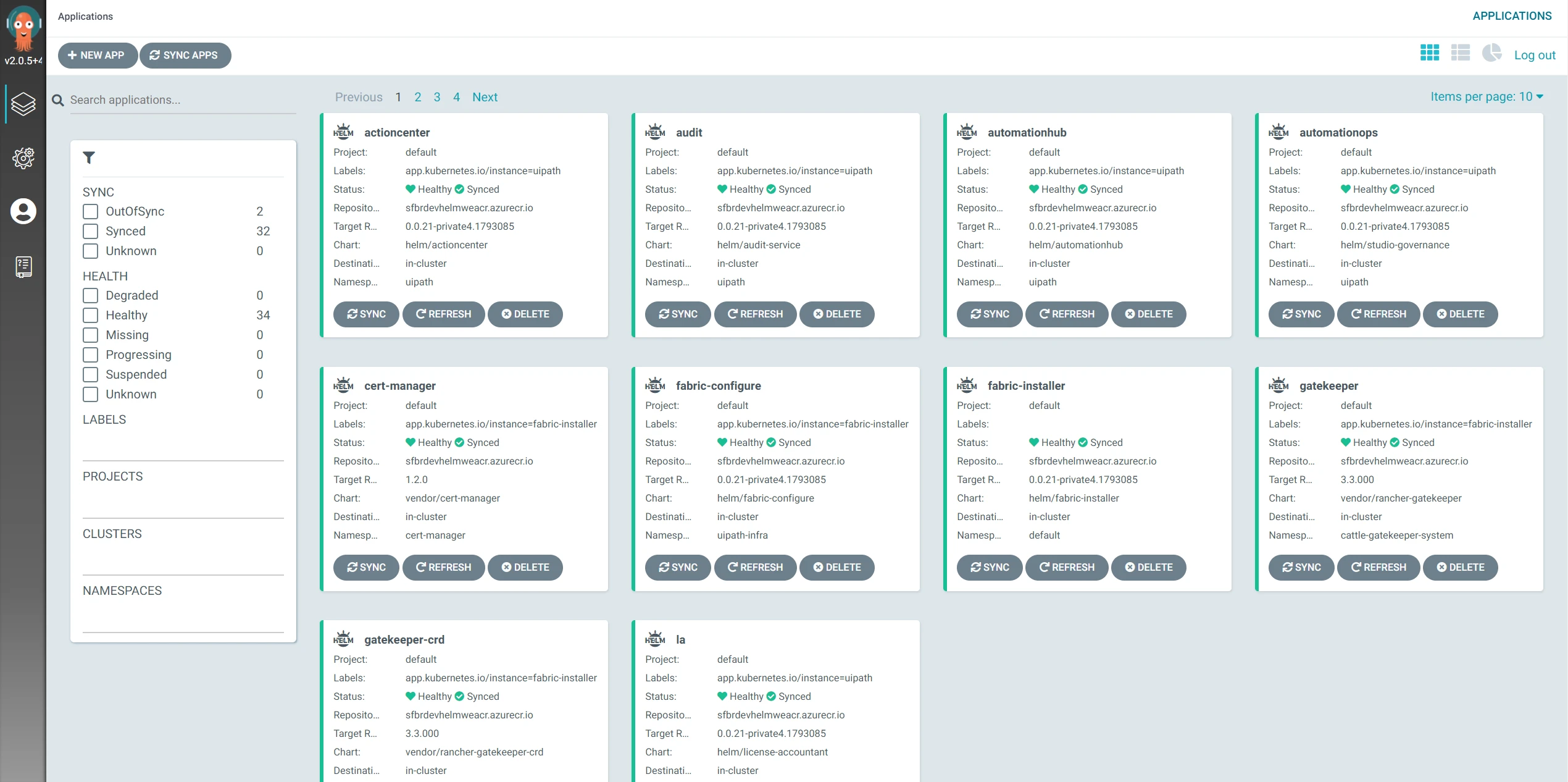Expand the PROJECTS filter section
The image size is (1568, 782).
coord(113,476)
